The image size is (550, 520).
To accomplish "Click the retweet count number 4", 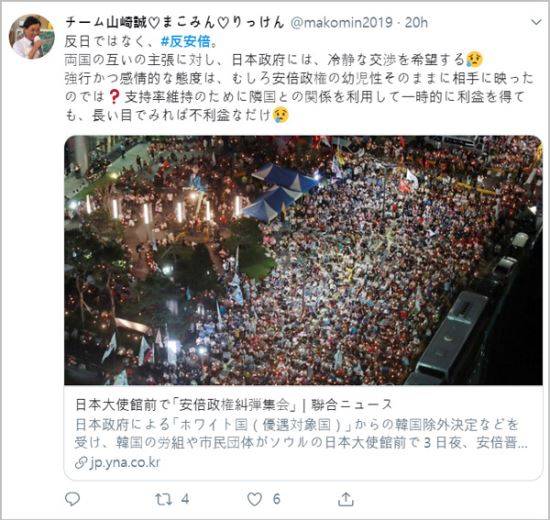I will click(x=186, y=499).
